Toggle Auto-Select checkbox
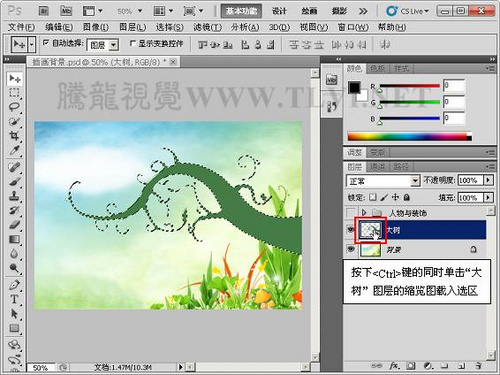Screen dimensions: 500x375 46,43
